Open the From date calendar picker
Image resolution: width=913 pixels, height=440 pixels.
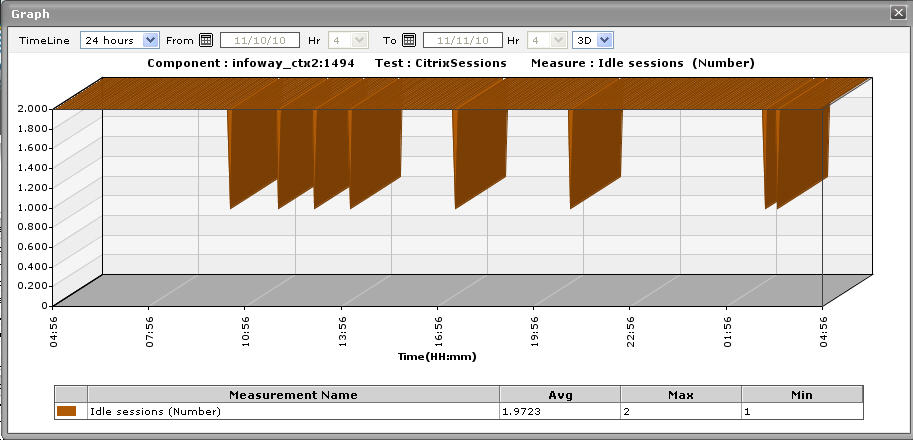pos(206,40)
